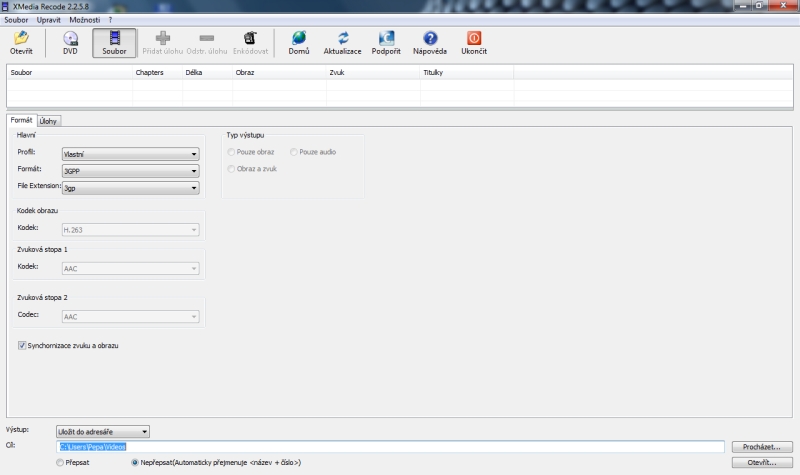The width and height of the screenshot is (800, 475).
Task: Open the H.263 video Kodek dropdown
Action: click(x=131, y=230)
